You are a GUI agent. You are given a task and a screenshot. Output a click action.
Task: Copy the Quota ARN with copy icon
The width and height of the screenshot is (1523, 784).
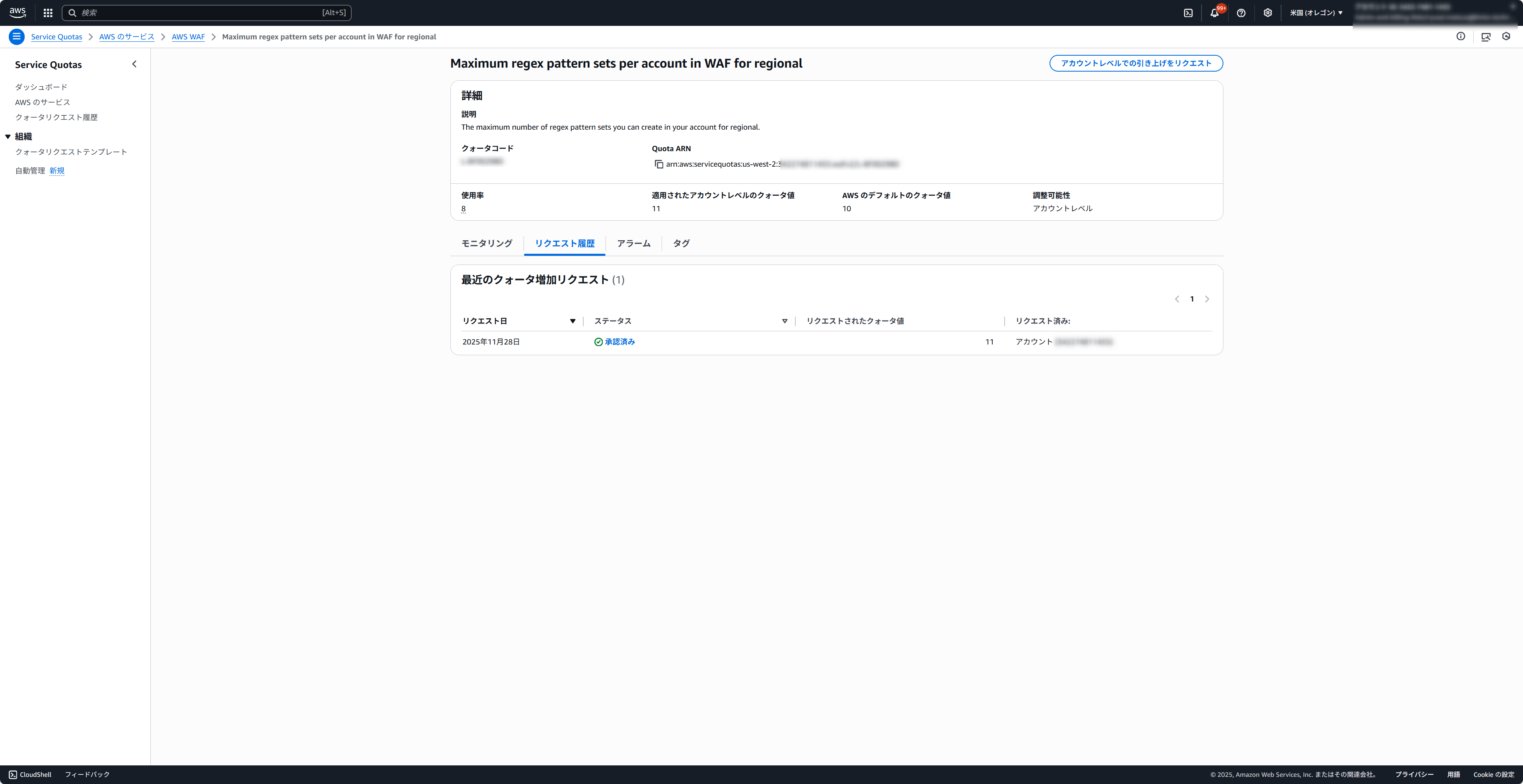pos(658,164)
